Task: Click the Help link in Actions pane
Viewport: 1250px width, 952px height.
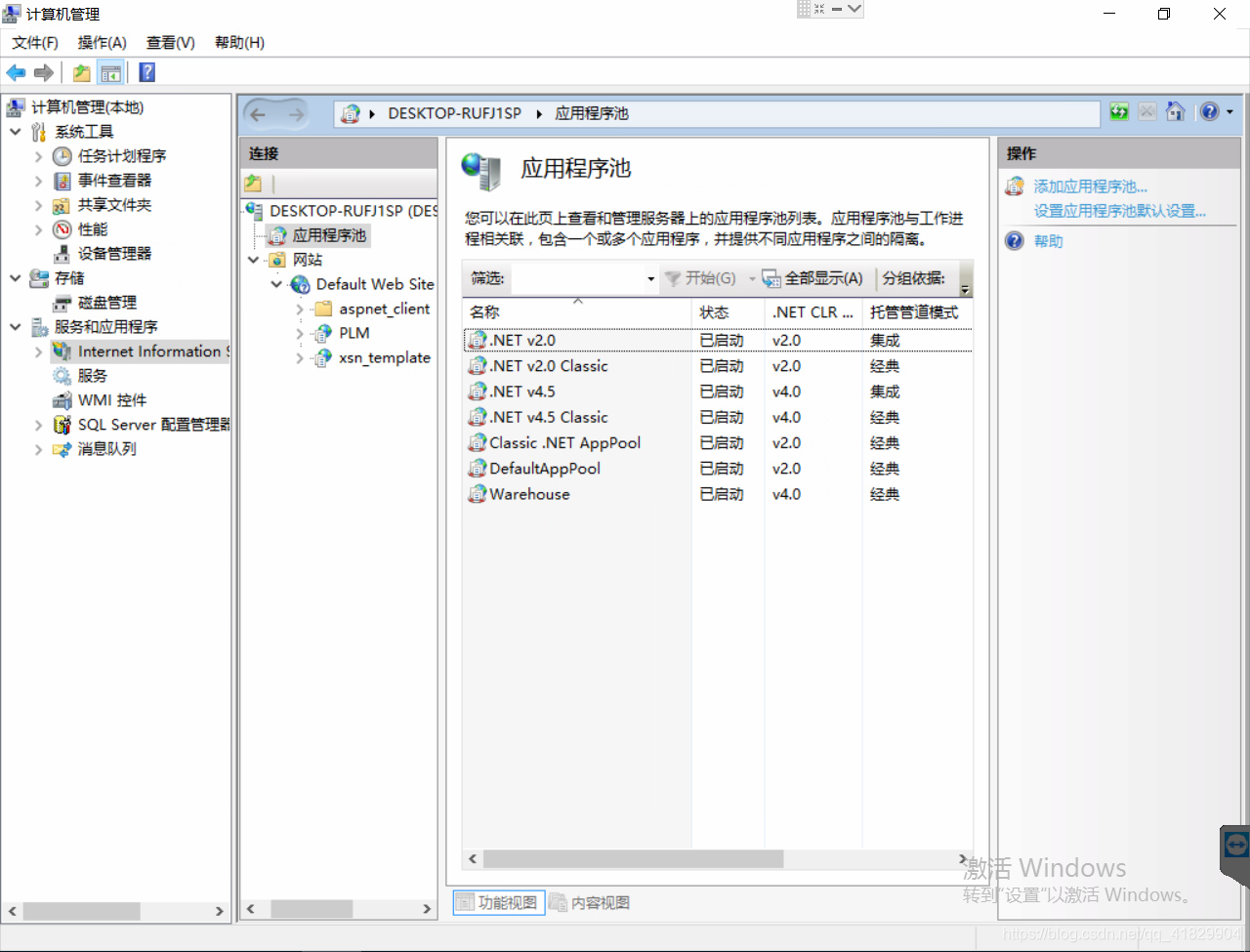Action: [1049, 241]
